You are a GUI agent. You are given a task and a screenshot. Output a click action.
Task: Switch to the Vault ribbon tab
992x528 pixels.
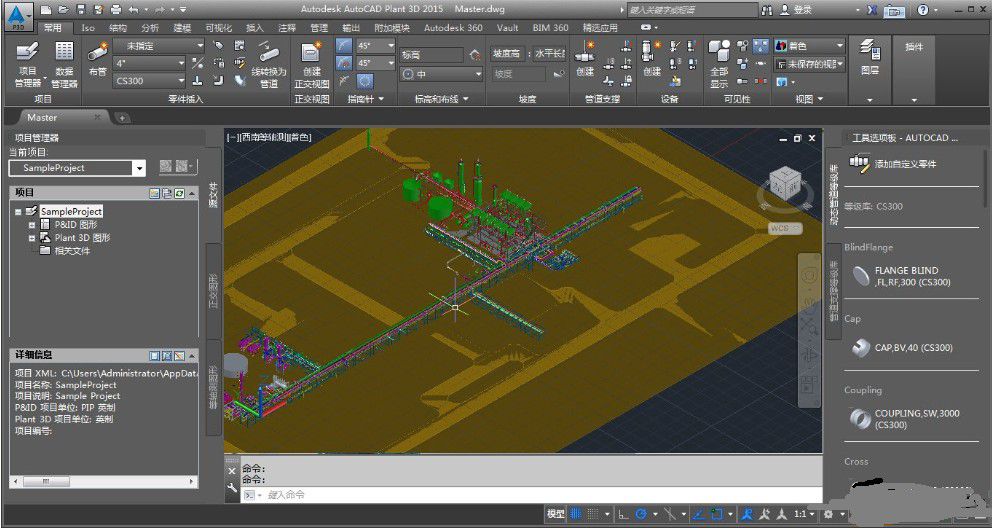tap(507, 28)
